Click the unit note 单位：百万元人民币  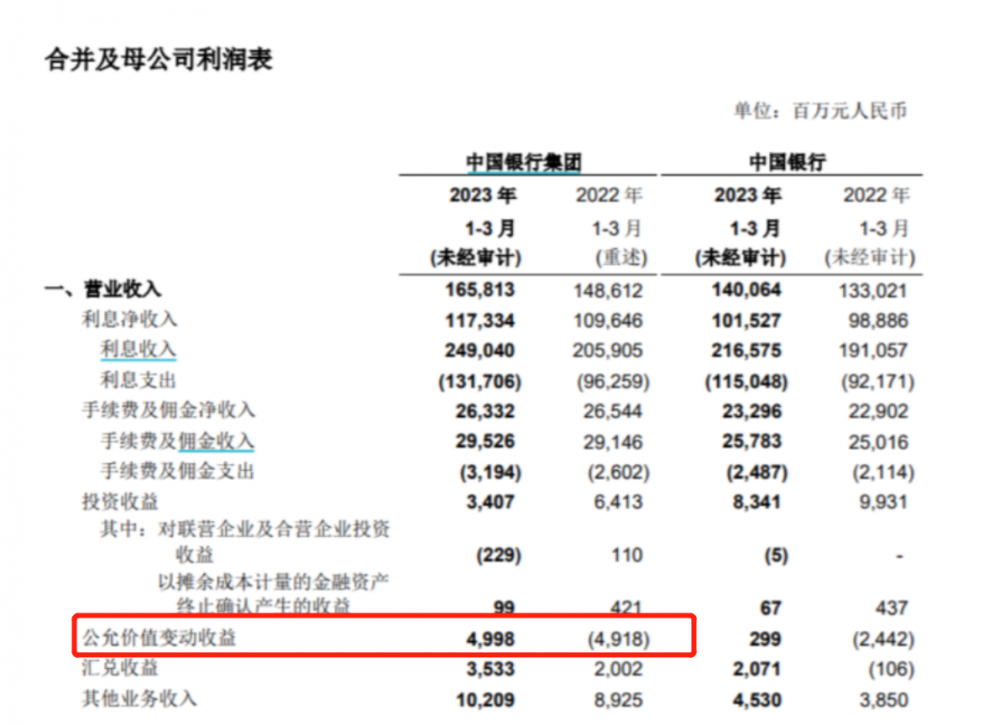[x=820, y=111]
